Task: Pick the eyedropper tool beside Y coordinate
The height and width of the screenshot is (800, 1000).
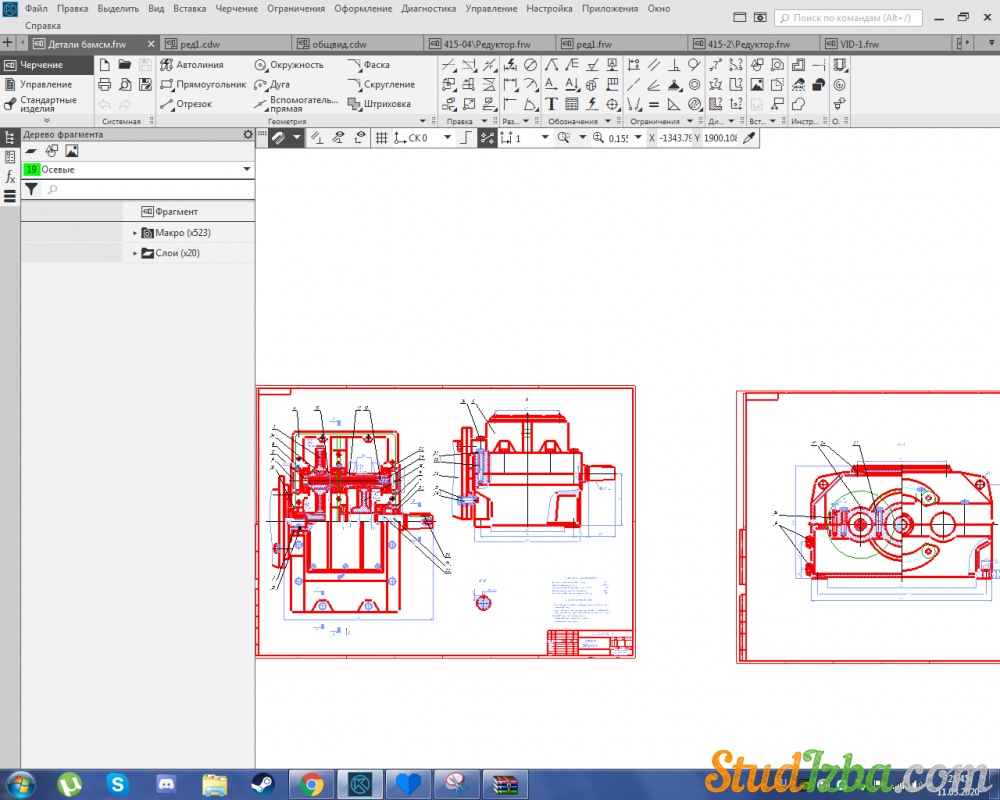Action: click(x=747, y=138)
